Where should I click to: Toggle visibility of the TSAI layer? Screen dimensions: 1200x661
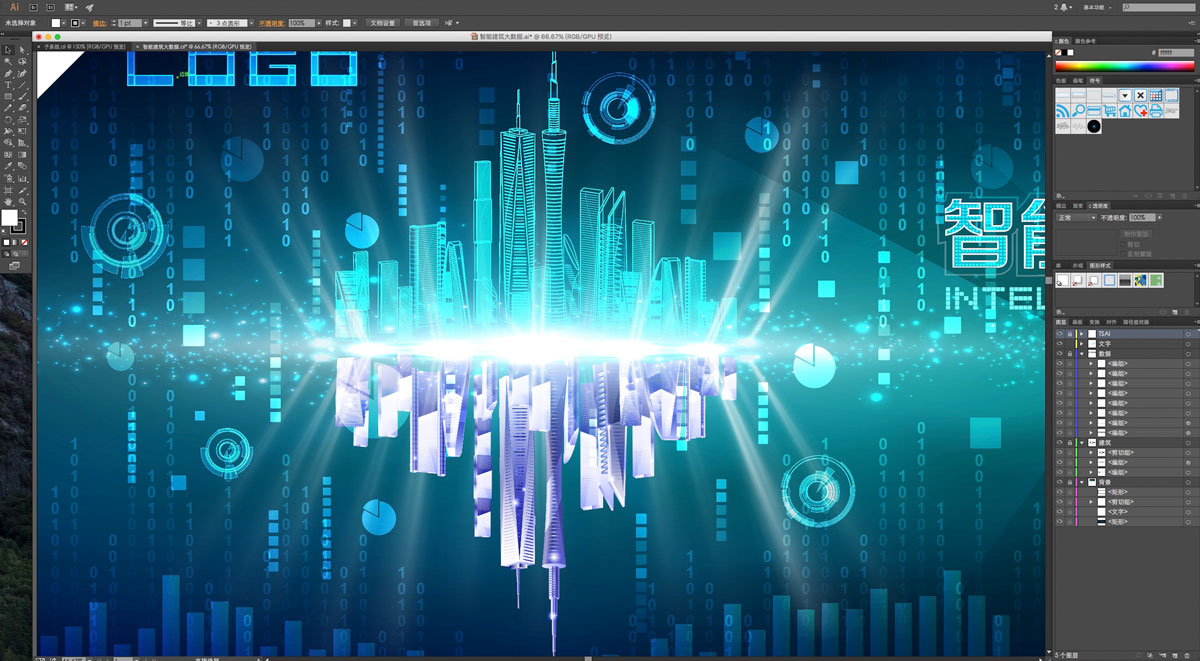tap(1059, 334)
